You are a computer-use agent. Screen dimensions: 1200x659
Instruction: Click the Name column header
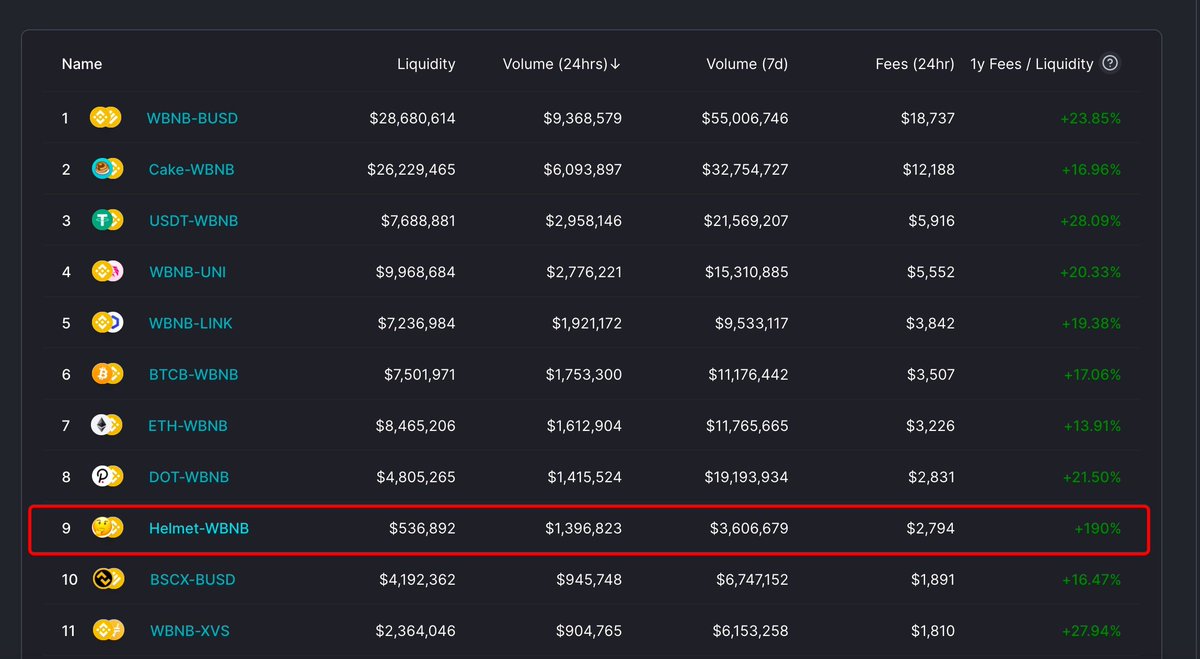coord(82,64)
